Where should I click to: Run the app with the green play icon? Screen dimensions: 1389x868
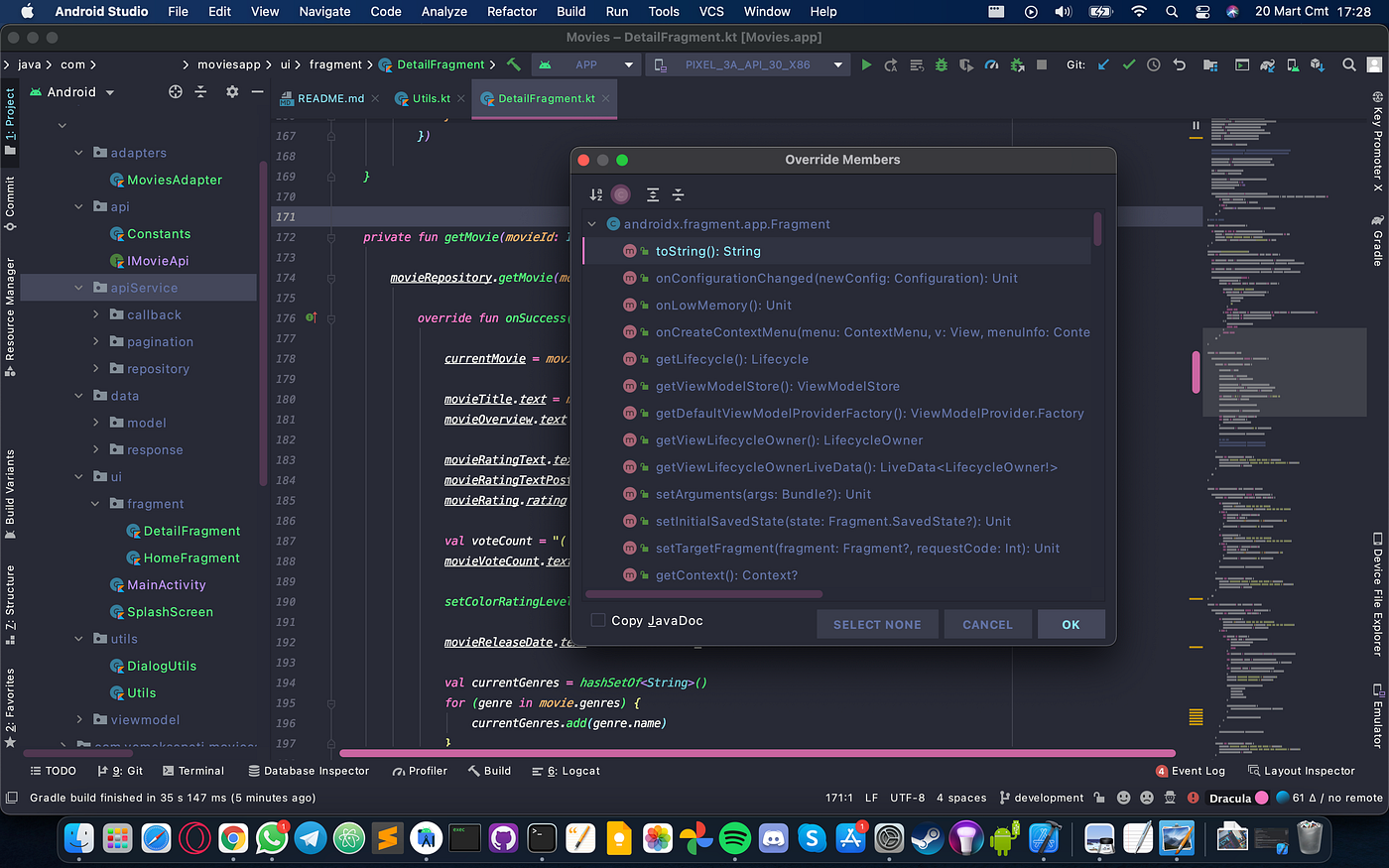pyautogui.click(x=866, y=63)
